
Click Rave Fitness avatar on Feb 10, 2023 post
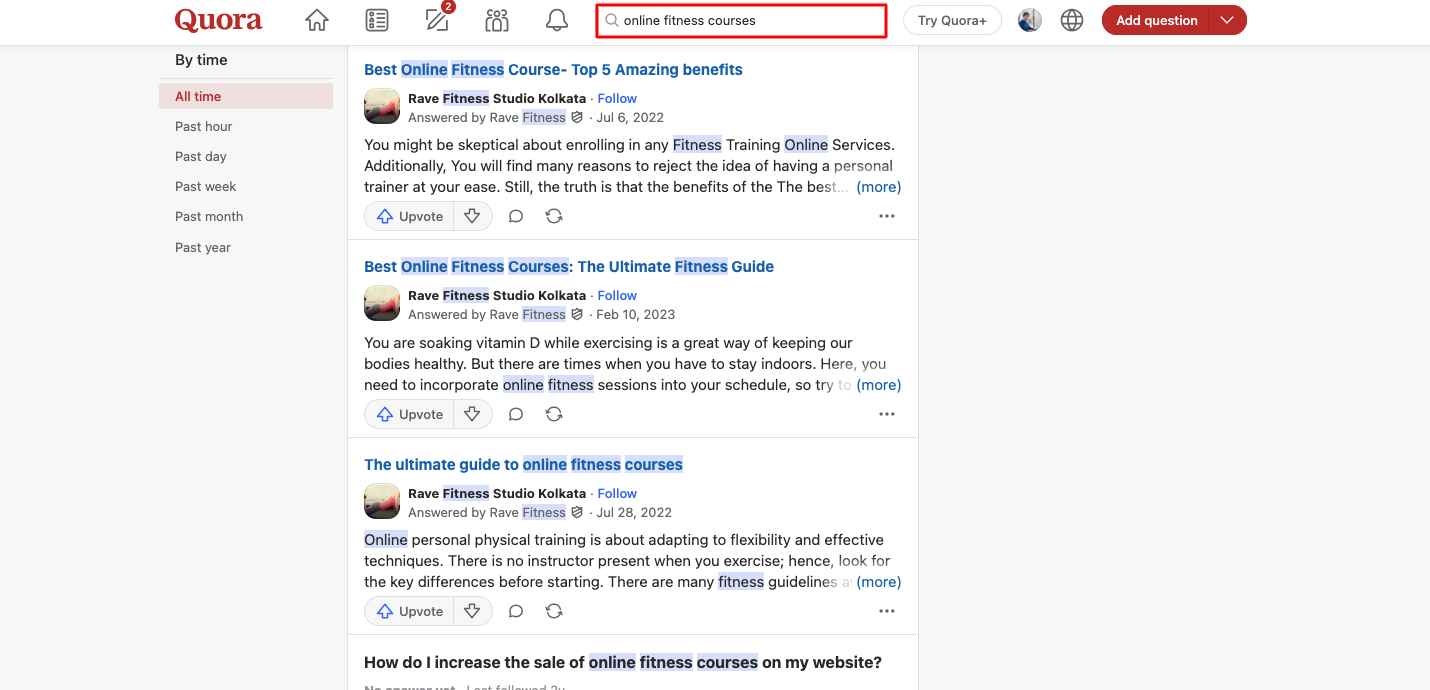pyautogui.click(x=382, y=304)
